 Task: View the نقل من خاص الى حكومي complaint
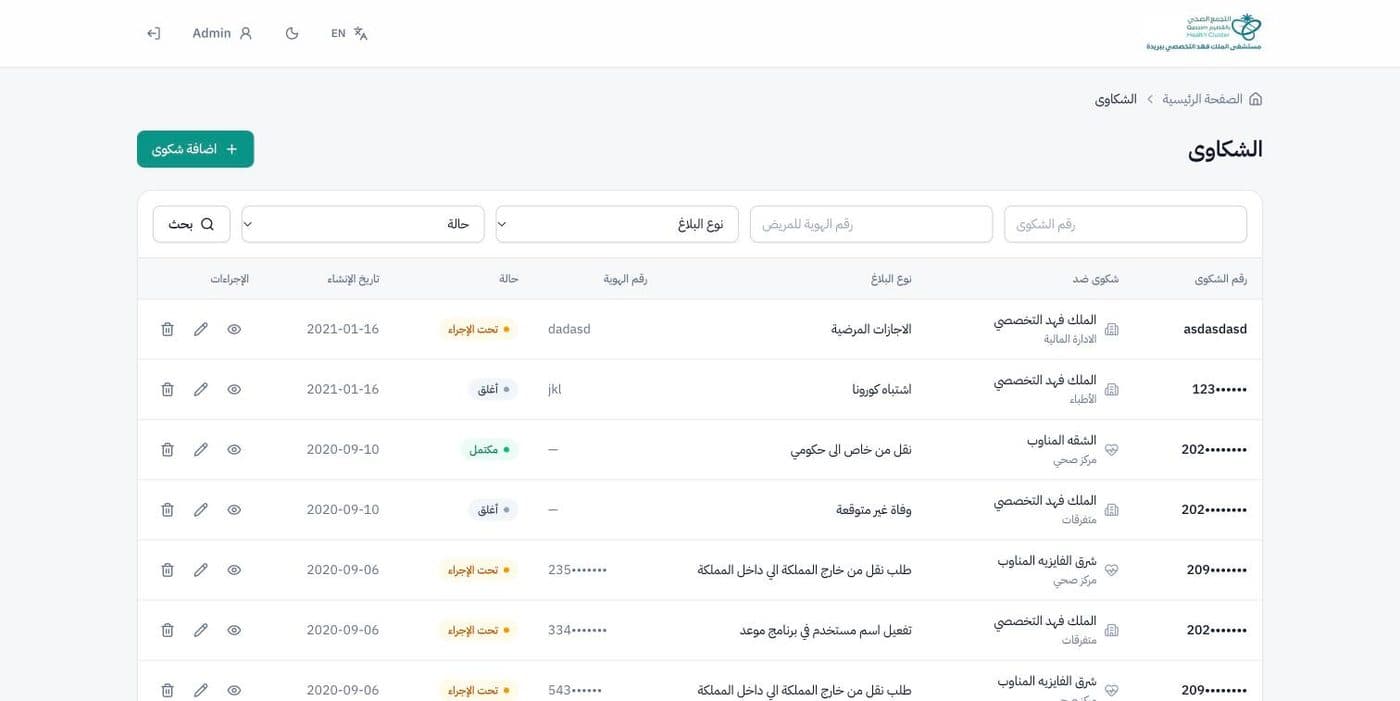coord(234,450)
